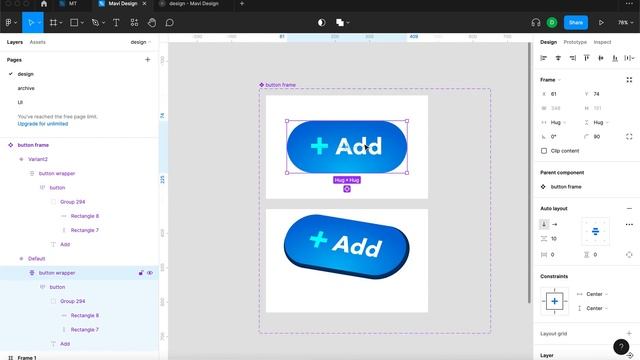Click independent corners icon

629,136
